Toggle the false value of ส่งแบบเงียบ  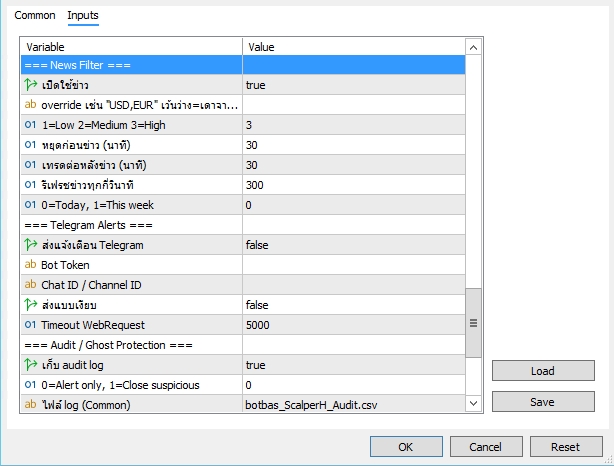(x=354, y=305)
